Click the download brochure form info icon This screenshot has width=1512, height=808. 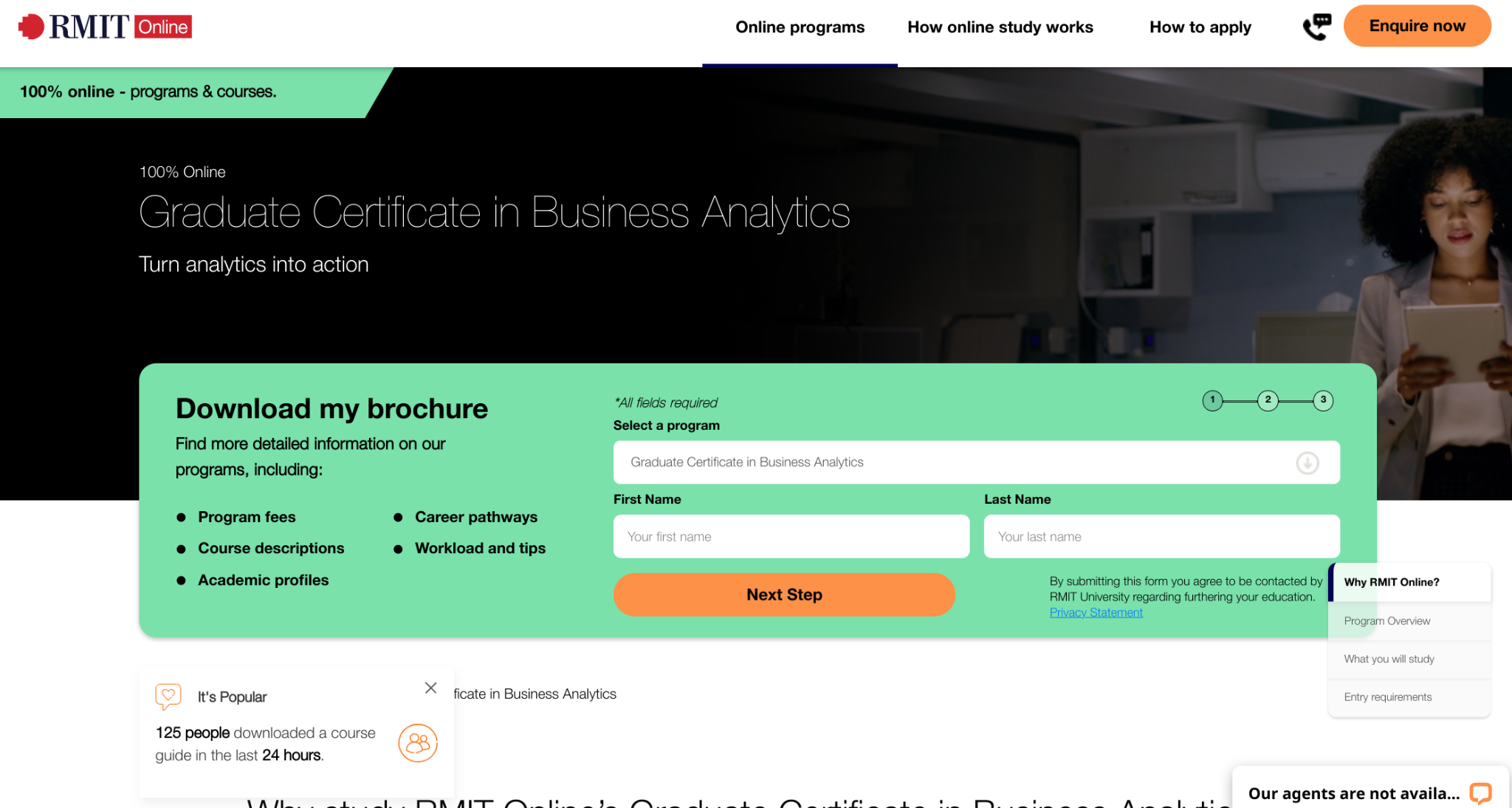pyautogui.click(x=1308, y=463)
